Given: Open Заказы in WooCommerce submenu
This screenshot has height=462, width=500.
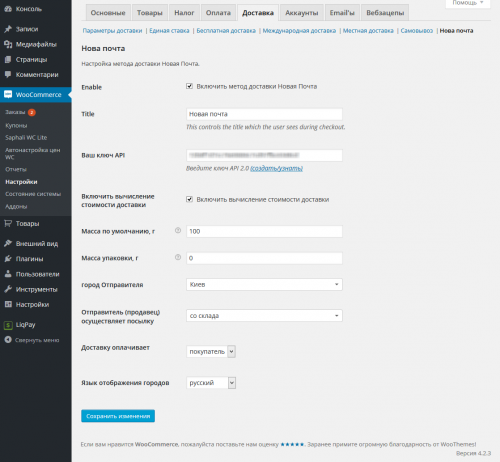Looking at the screenshot, I should 15,112.
